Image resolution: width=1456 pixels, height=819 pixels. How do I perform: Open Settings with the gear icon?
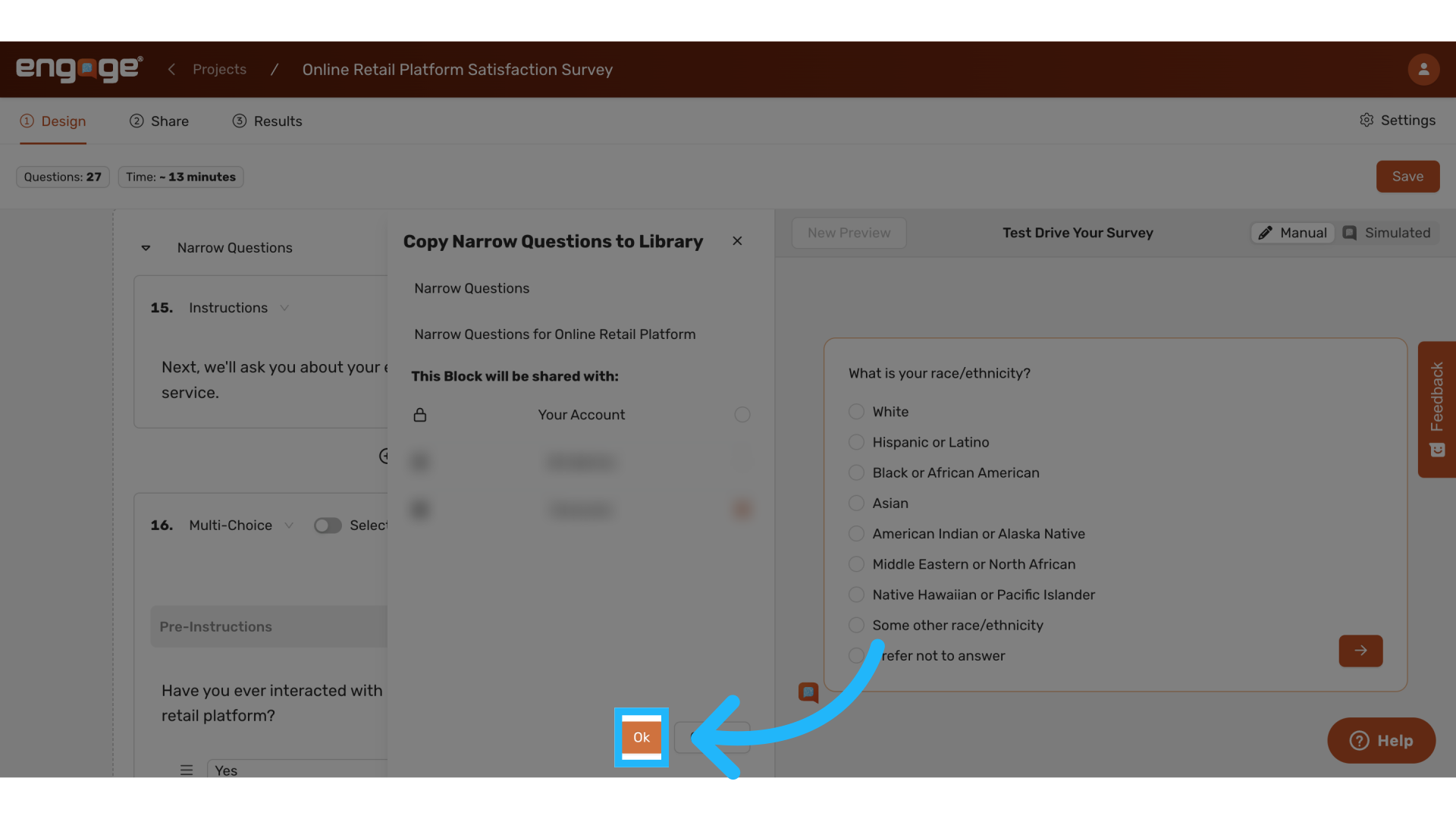click(1398, 121)
